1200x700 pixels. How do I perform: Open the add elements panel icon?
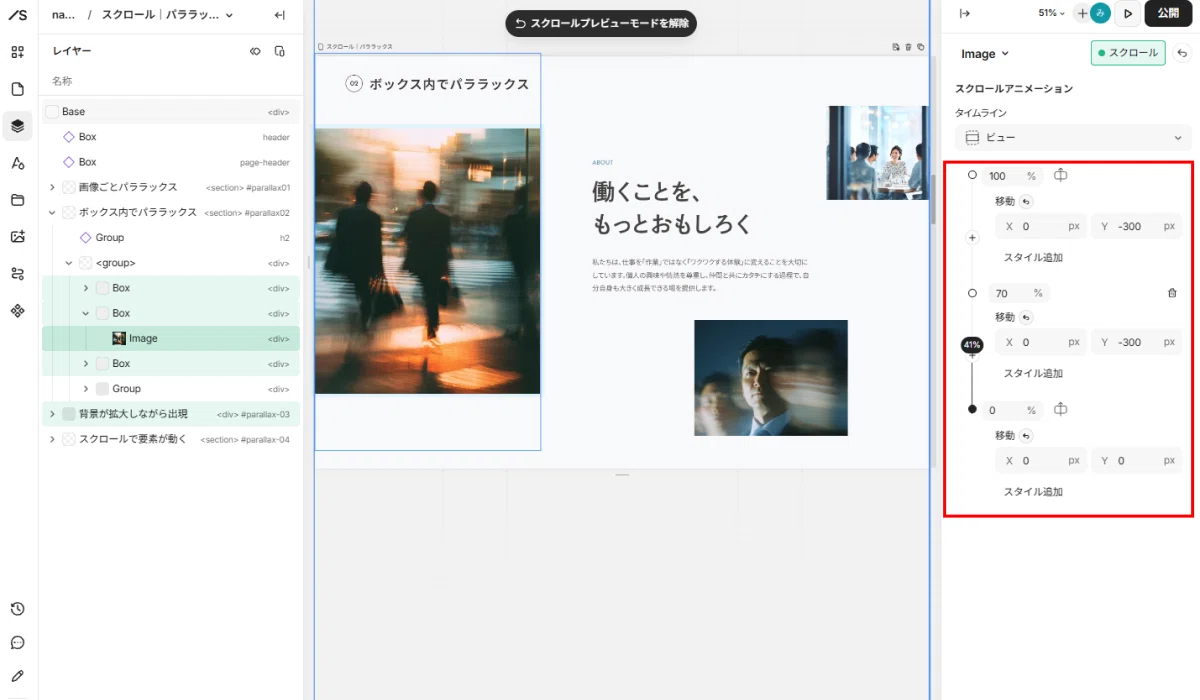click(17, 52)
